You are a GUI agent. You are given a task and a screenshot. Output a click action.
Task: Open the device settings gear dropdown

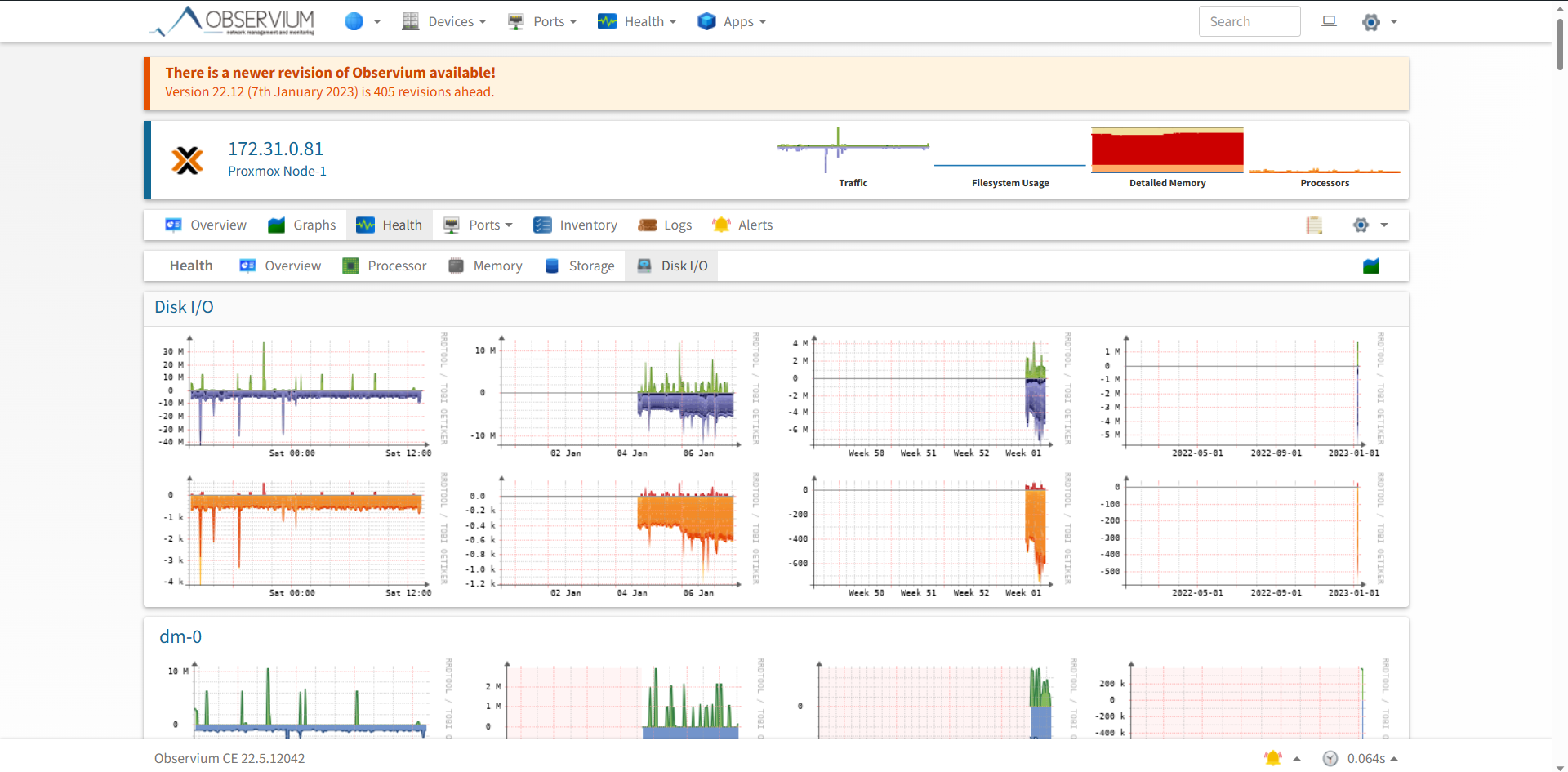1370,225
